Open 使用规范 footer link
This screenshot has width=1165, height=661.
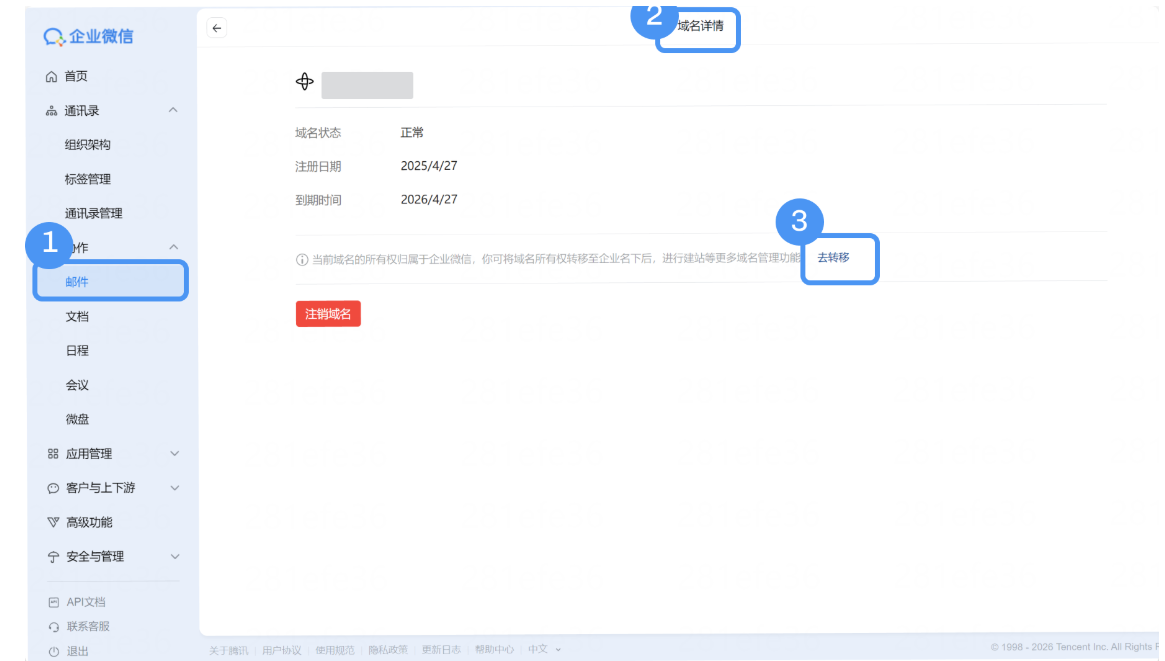click(x=335, y=650)
